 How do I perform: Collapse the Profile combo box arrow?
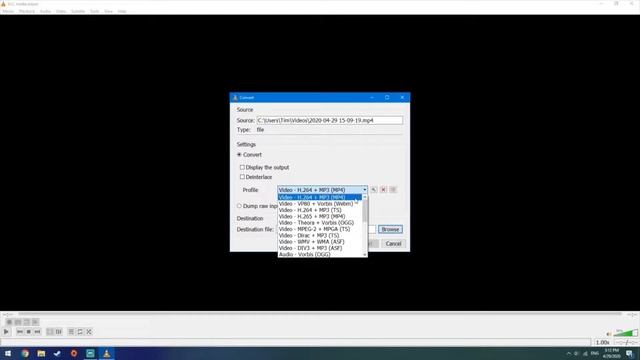pyautogui.click(x=364, y=190)
